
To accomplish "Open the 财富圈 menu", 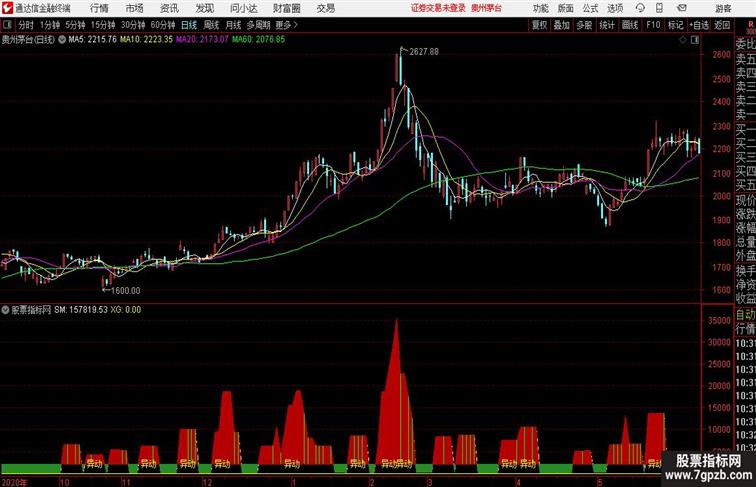I will point(286,8).
